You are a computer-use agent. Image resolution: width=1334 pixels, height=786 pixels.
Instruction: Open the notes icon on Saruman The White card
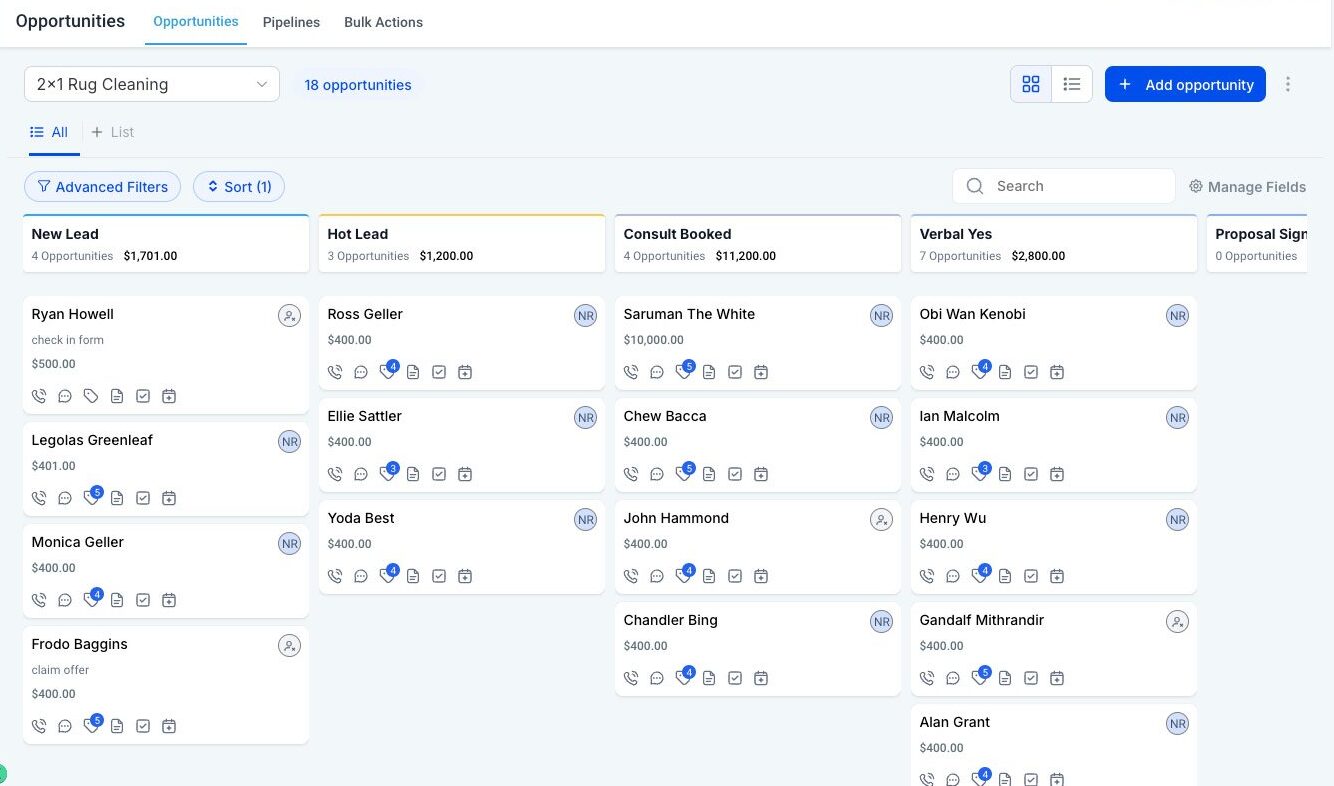point(709,372)
